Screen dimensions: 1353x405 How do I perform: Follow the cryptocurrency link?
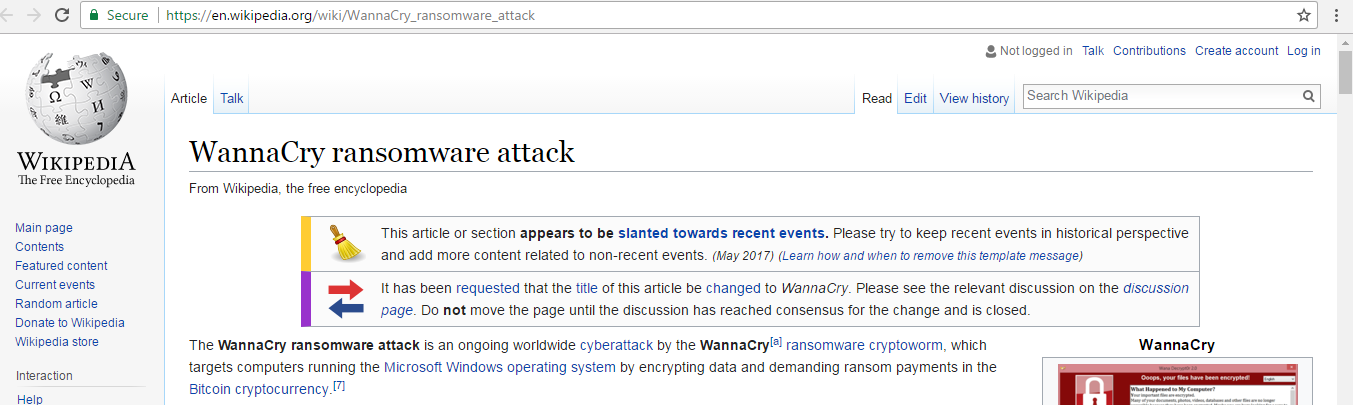coord(282,389)
